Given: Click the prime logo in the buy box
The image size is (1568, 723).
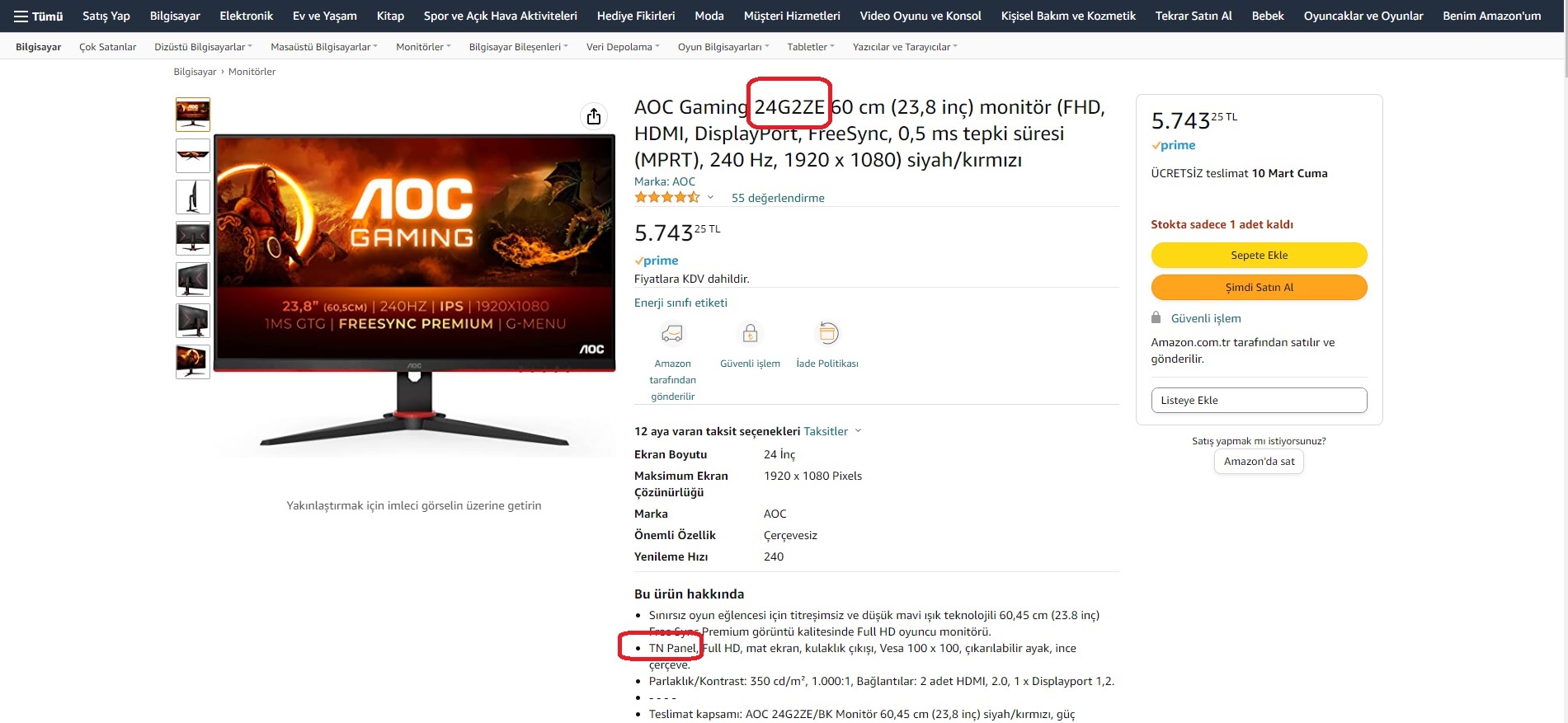Looking at the screenshot, I should [x=1173, y=145].
